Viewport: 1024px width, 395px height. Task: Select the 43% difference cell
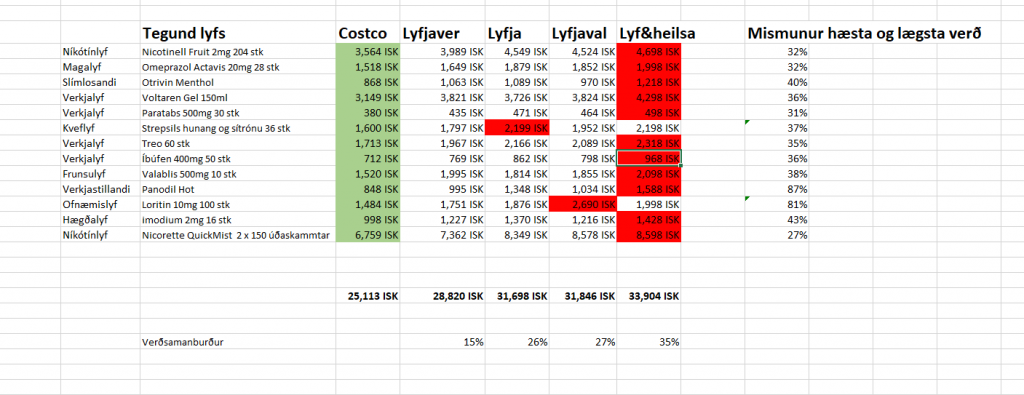click(x=777, y=219)
